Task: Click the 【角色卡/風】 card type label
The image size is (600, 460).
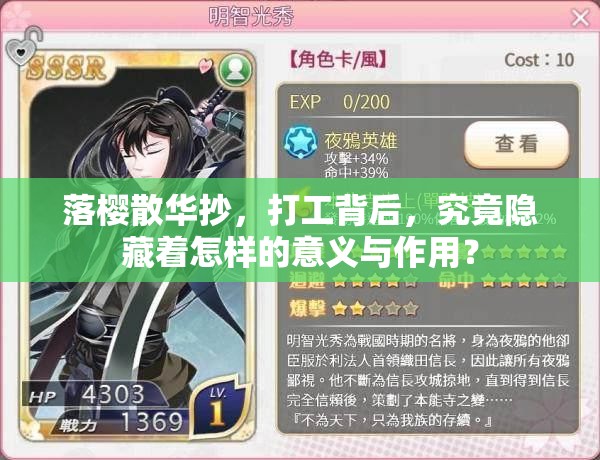Action: coord(338,60)
